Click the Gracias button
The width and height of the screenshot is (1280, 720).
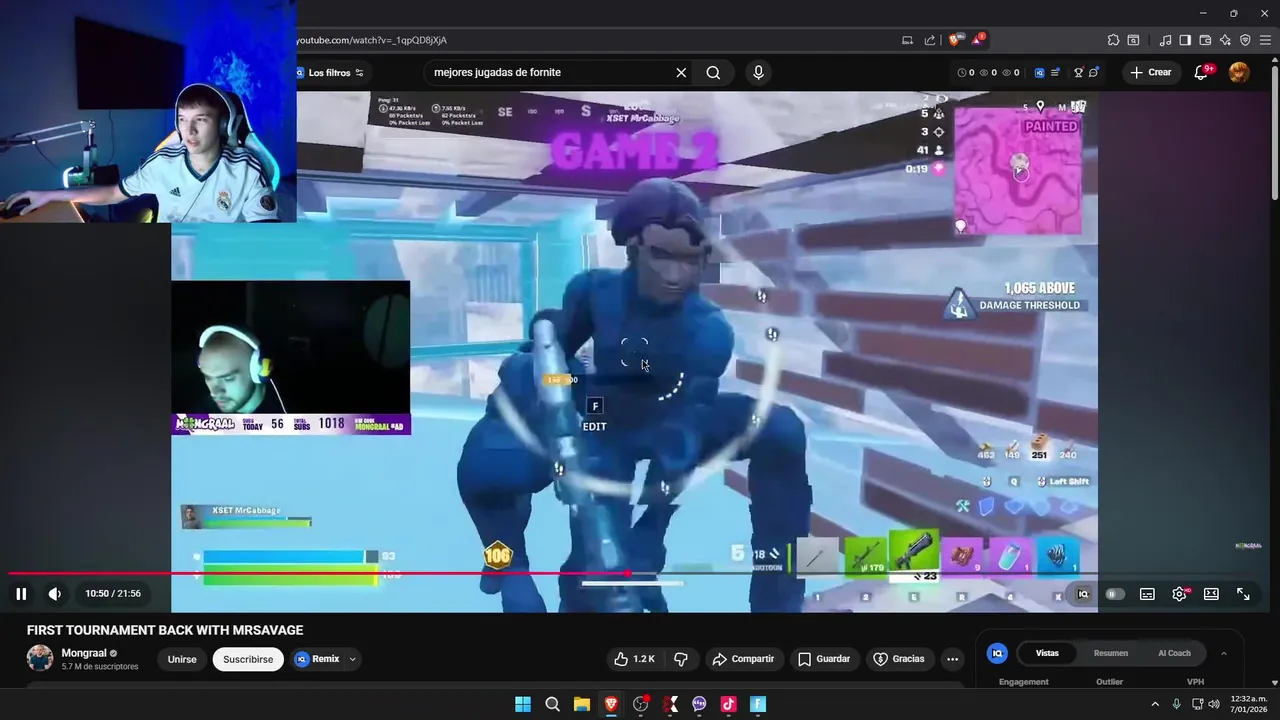click(899, 659)
